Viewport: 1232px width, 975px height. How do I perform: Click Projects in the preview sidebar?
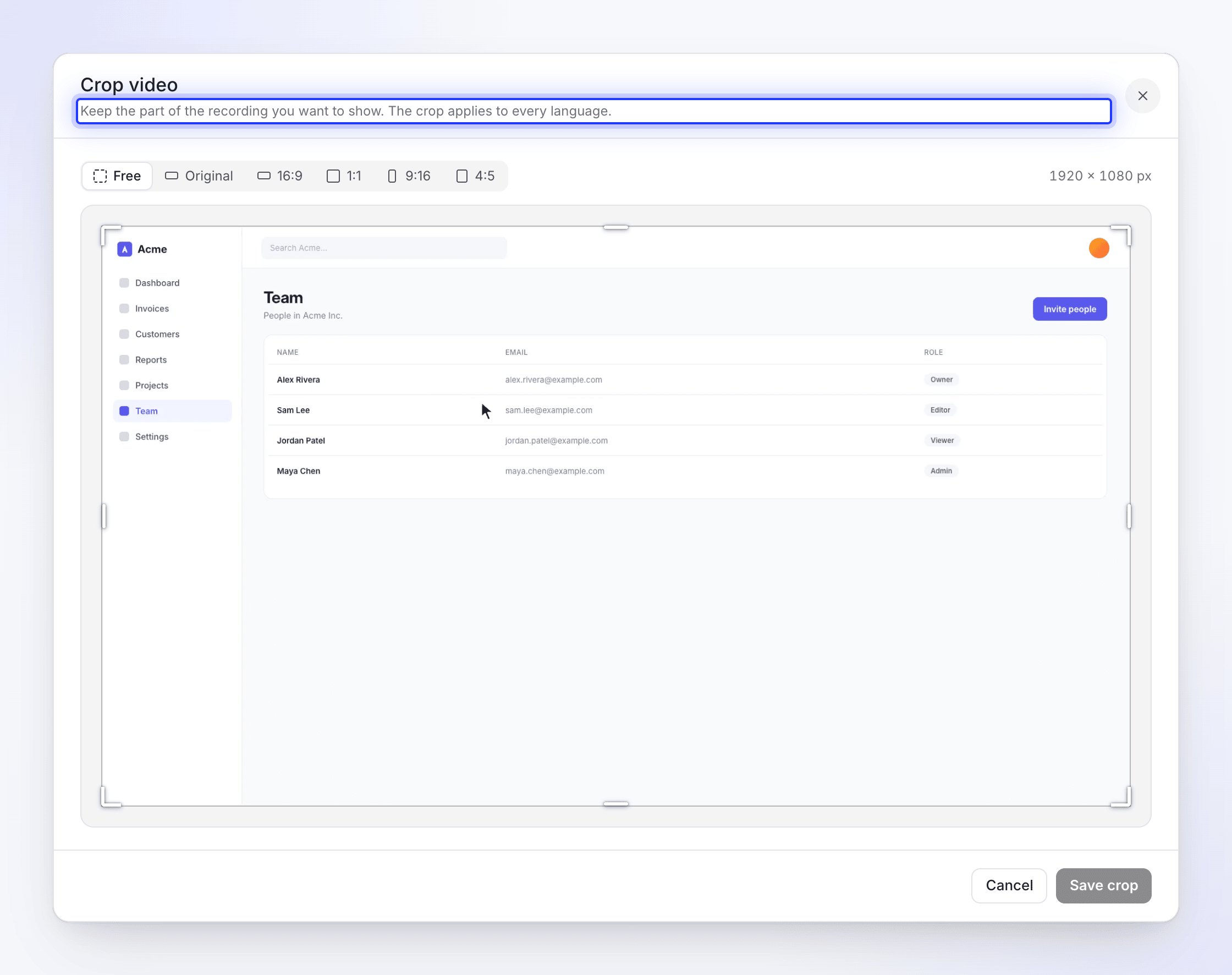pos(172,385)
